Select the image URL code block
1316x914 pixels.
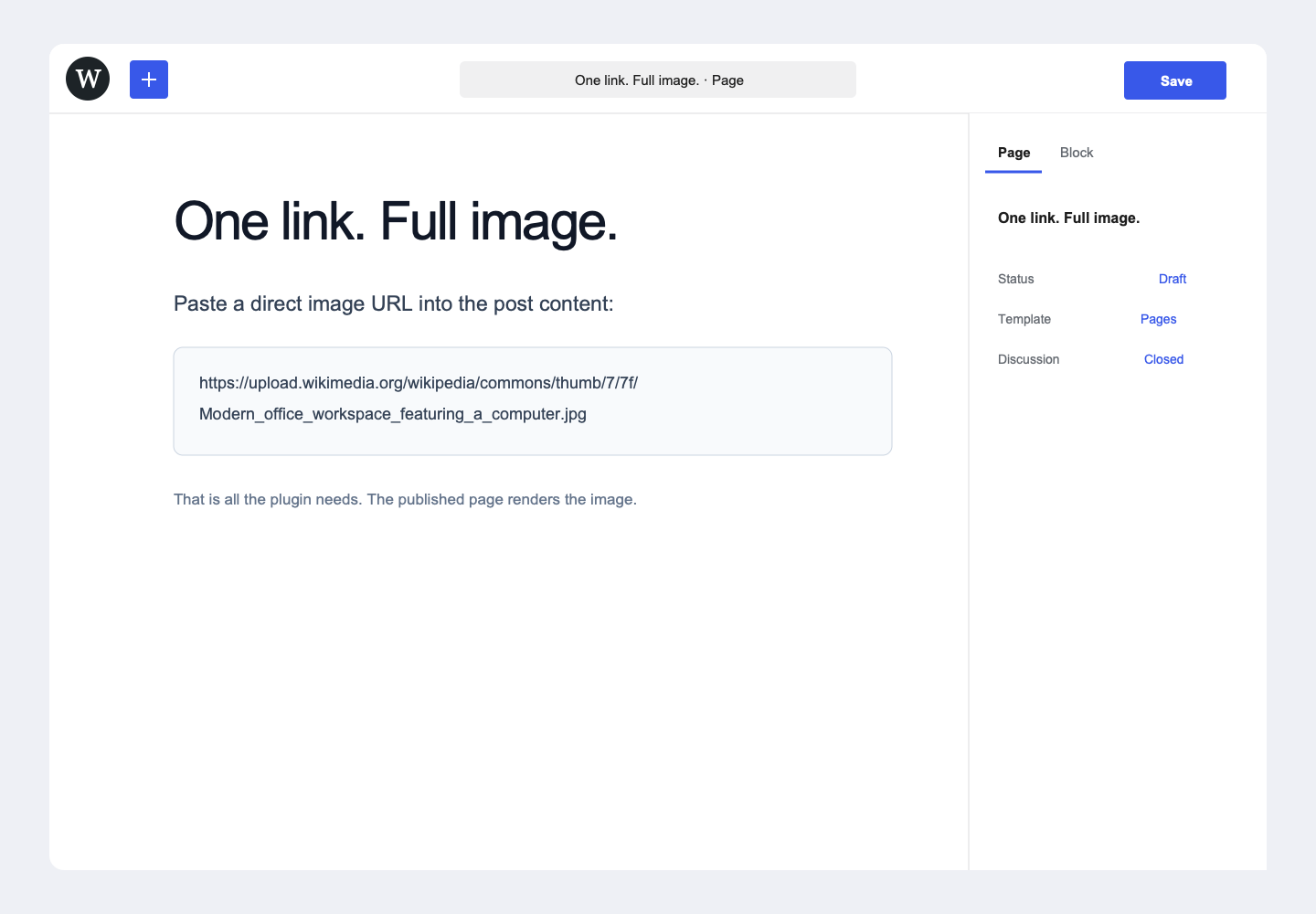pos(533,401)
